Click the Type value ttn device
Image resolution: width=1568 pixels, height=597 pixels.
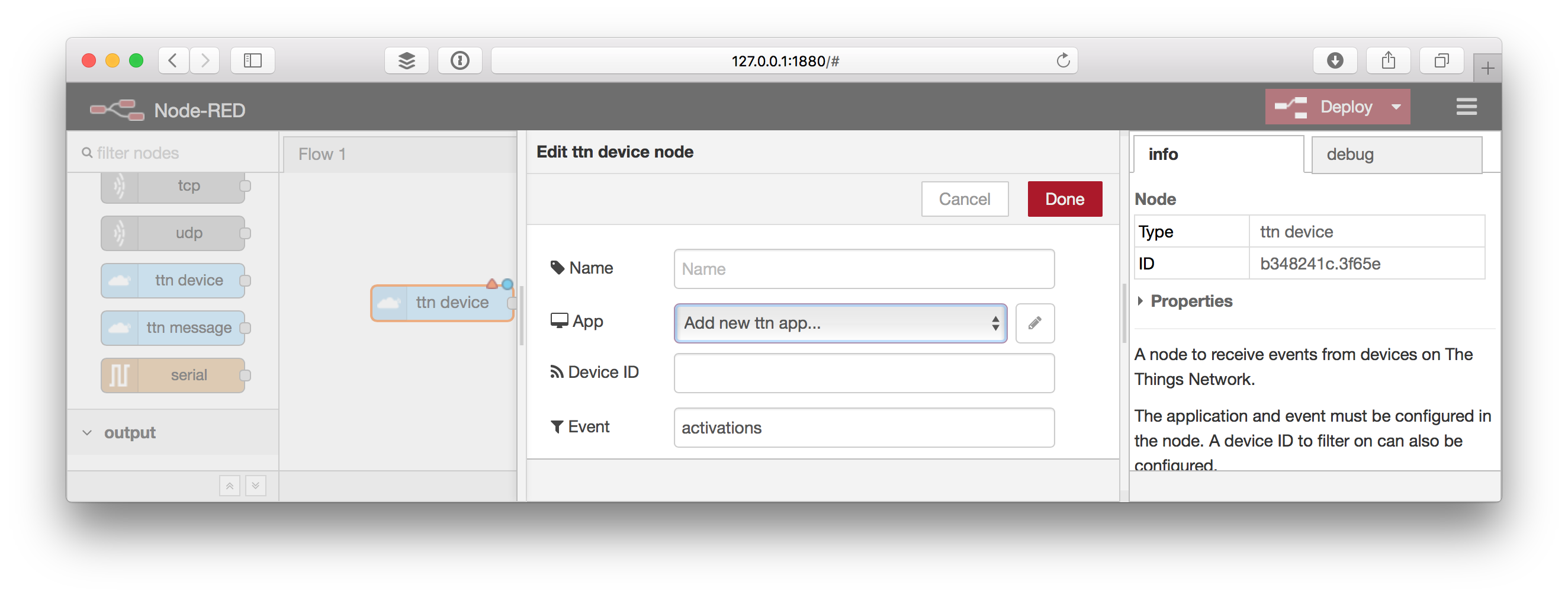(1296, 232)
